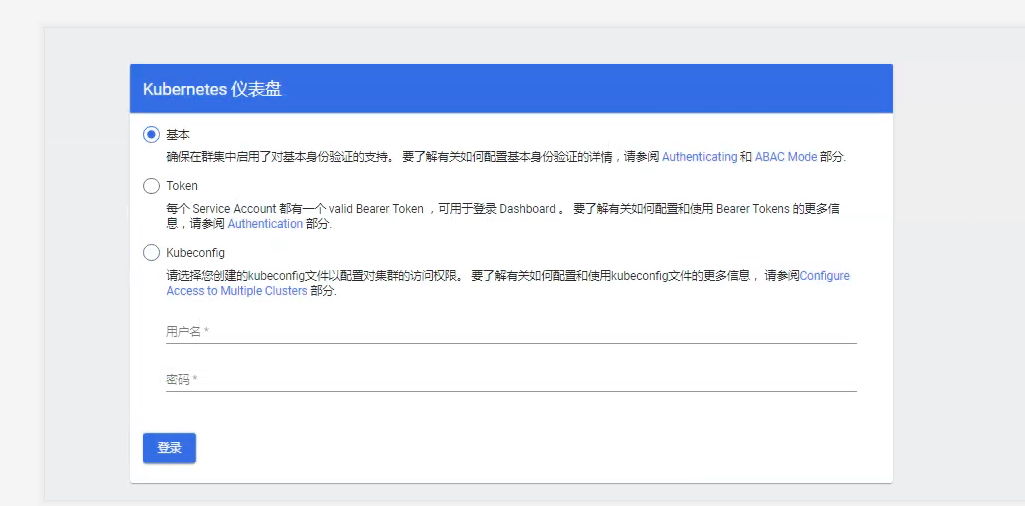The width and height of the screenshot is (1025, 506).
Task: Choose the Token login option
Action: click(151, 186)
